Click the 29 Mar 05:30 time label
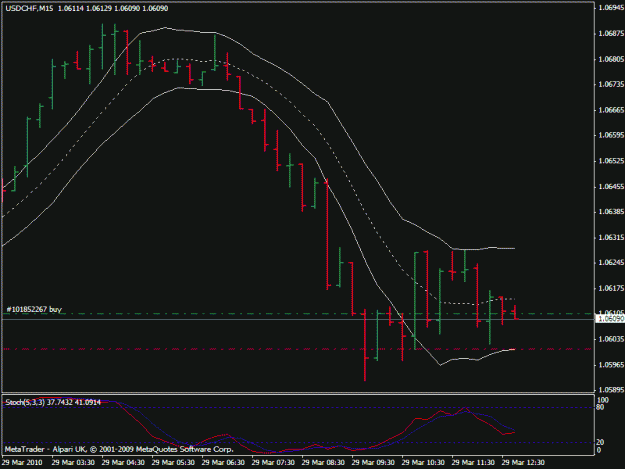 (x=173, y=463)
